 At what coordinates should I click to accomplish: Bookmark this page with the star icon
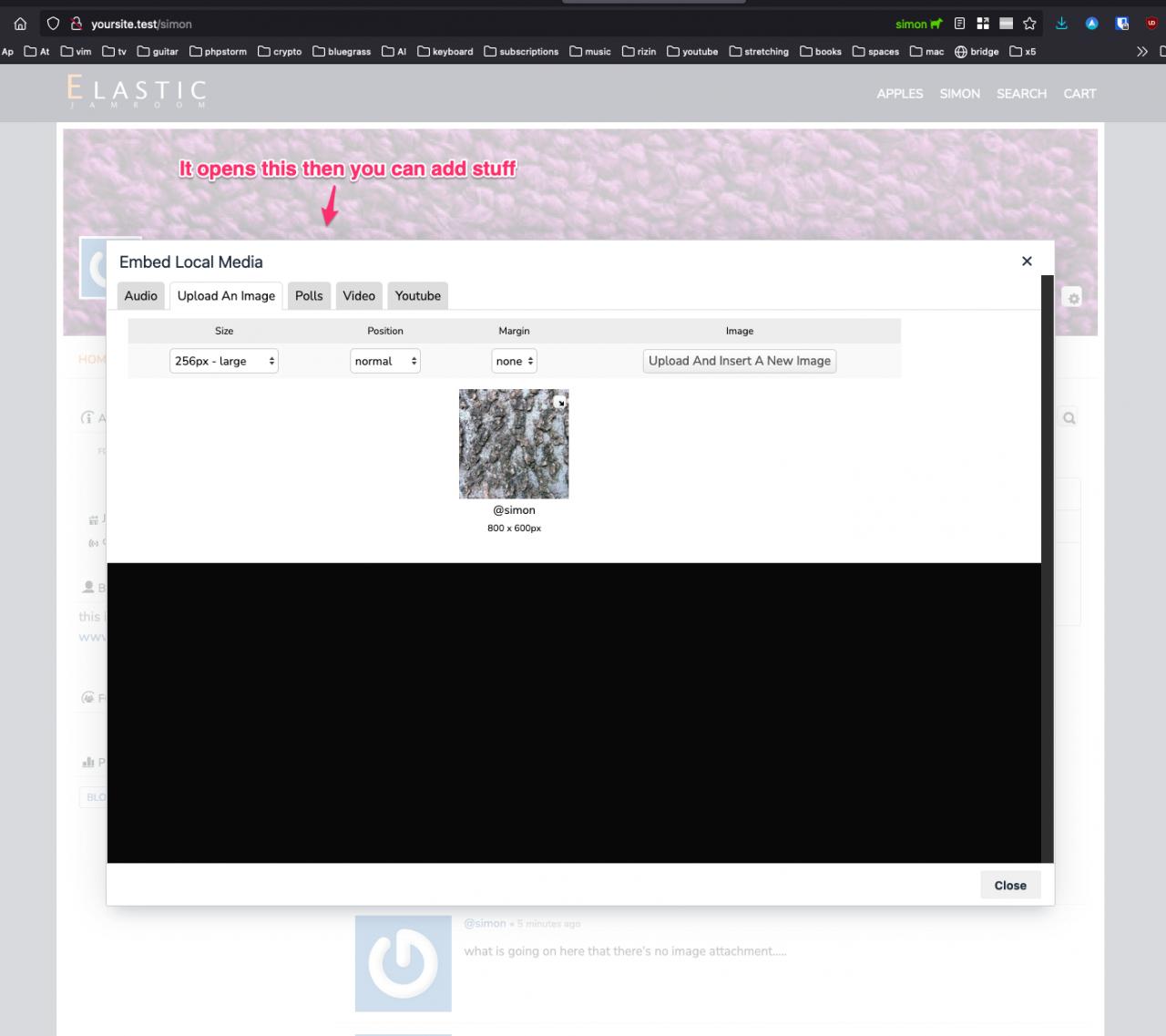[x=1029, y=25]
